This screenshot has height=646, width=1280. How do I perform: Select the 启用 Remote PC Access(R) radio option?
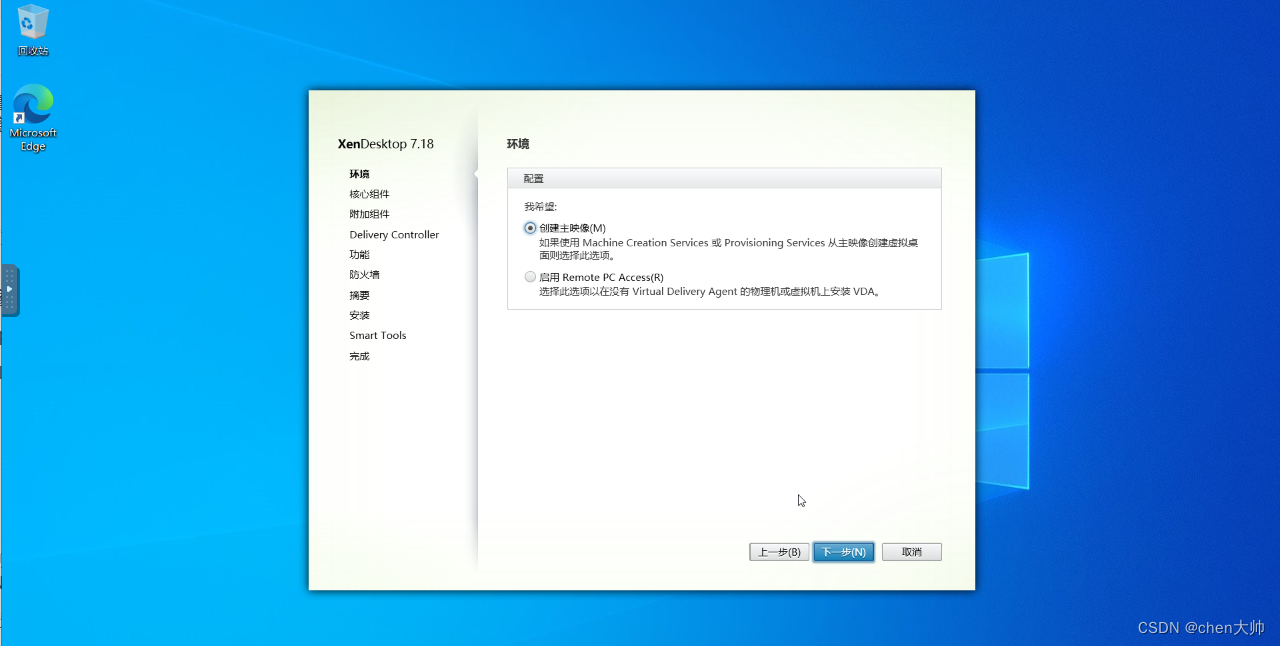[x=530, y=277]
